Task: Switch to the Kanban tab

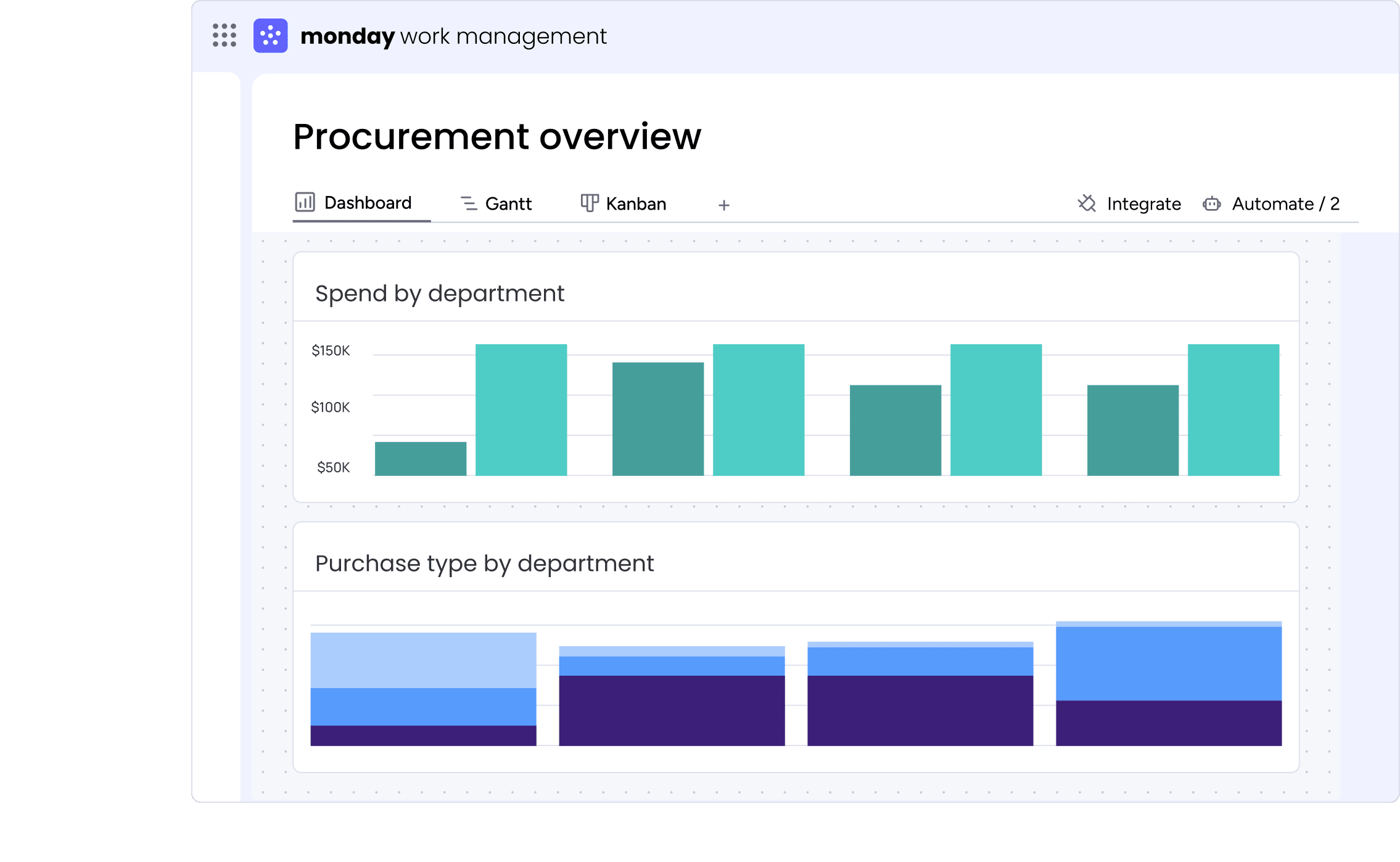Action: click(x=636, y=204)
